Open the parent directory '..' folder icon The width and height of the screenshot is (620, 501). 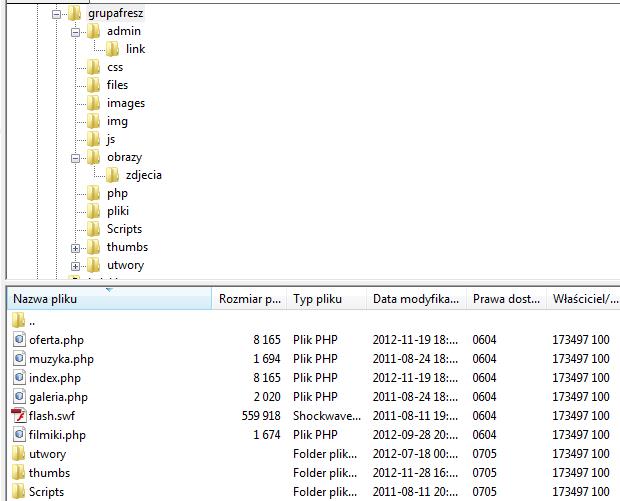(19, 321)
